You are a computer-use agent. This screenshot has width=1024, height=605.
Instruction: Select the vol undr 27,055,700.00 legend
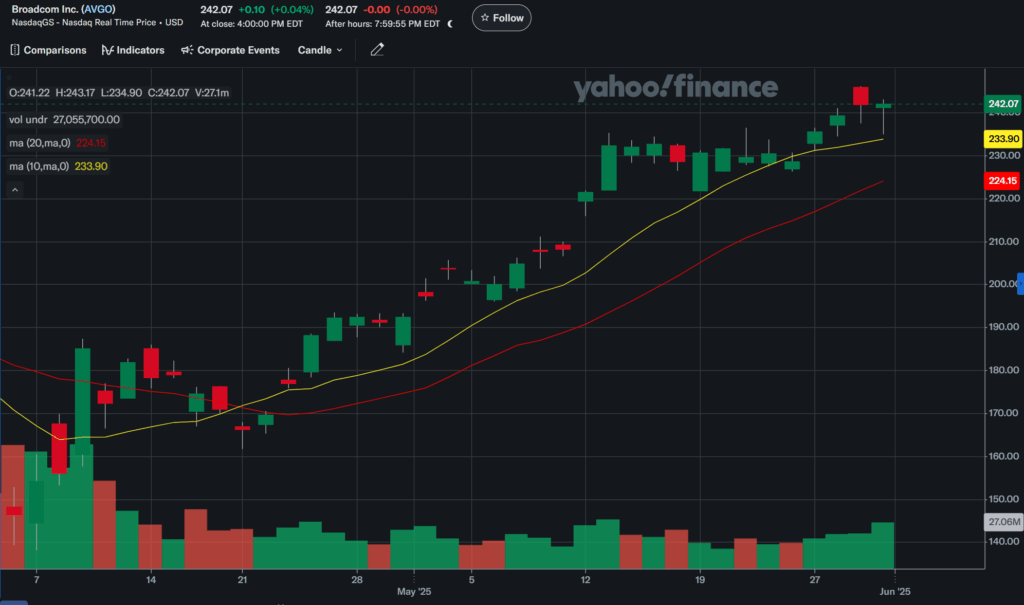pyautogui.click(x=64, y=120)
